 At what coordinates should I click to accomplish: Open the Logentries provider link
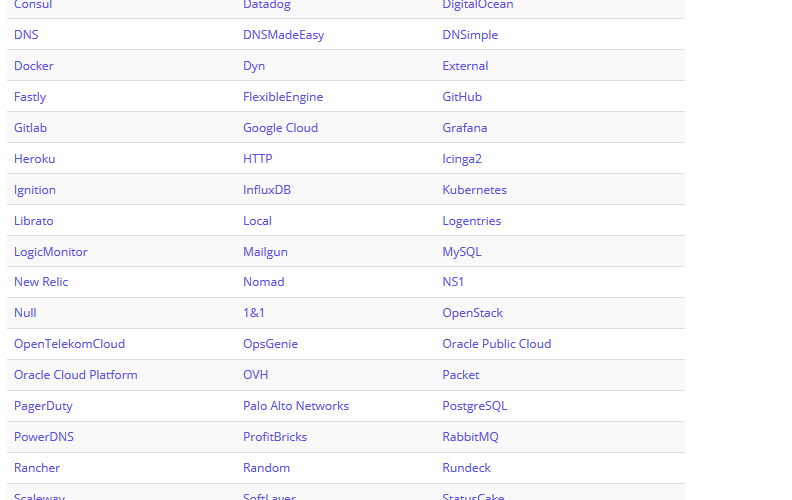pos(472,221)
